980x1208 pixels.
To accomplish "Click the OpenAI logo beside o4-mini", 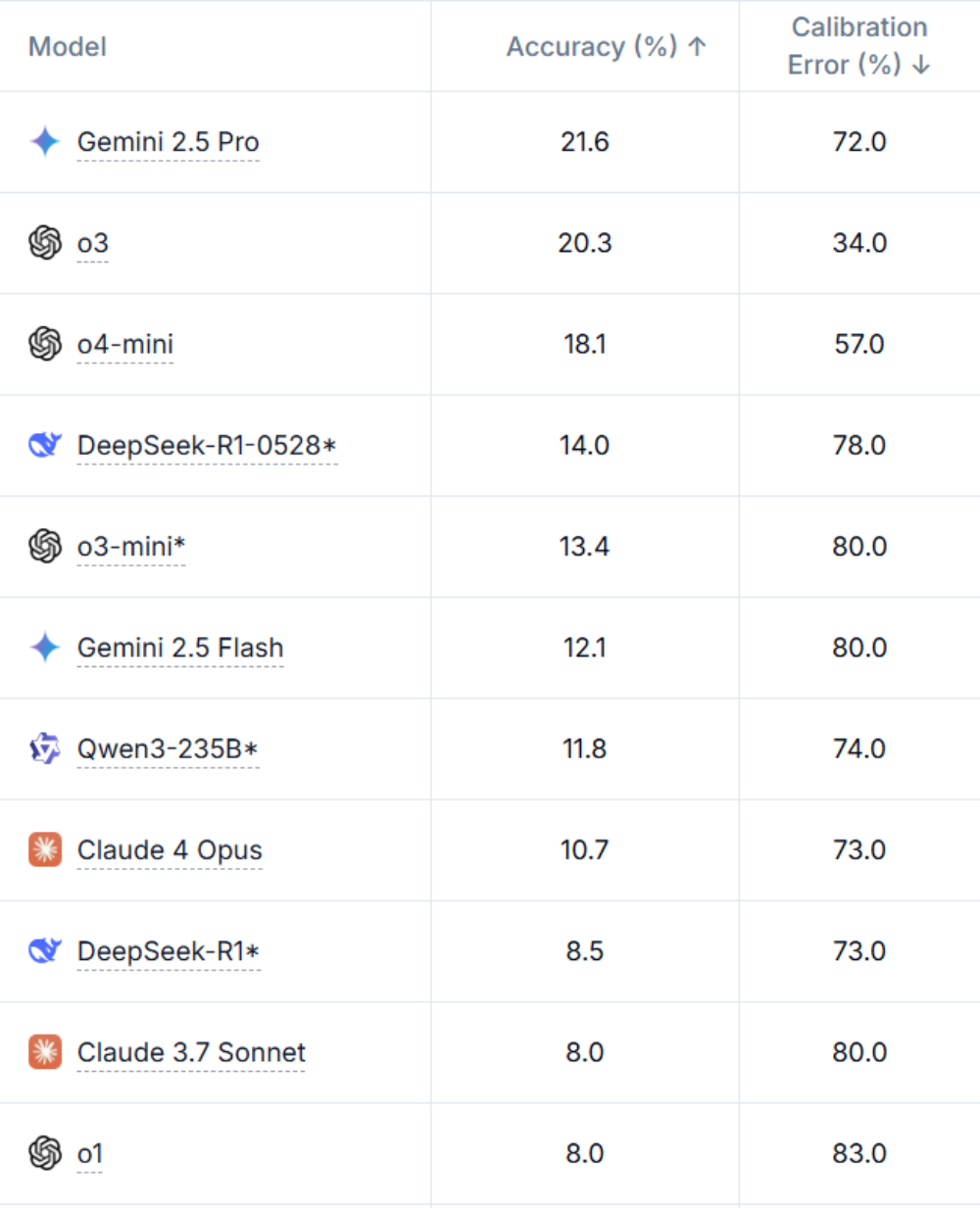I will coord(45,344).
